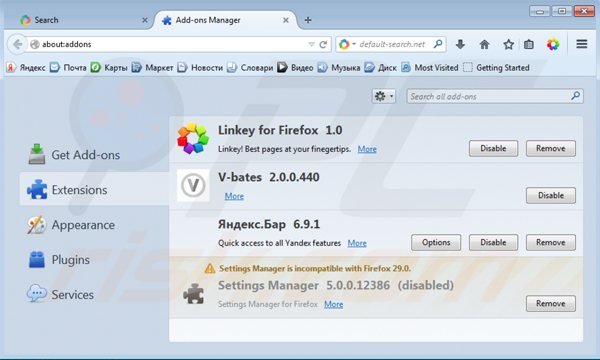Select Extensions category

click(94, 189)
